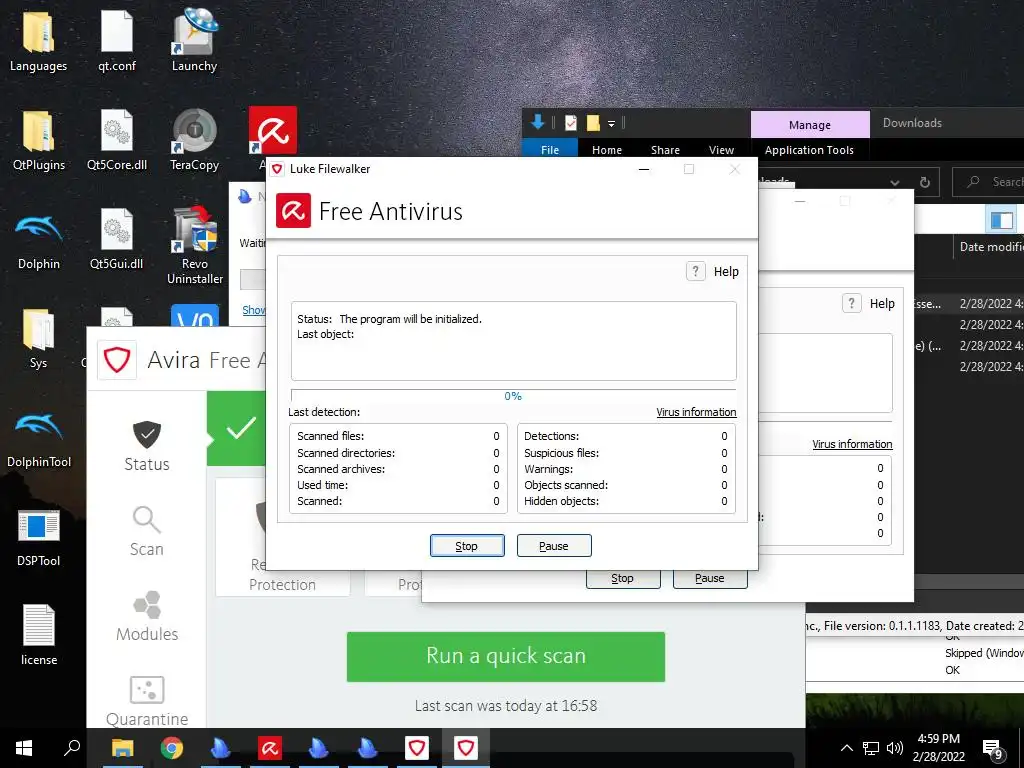Open File Explorer from the taskbar
The width and height of the screenshot is (1024, 768).
[x=122, y=748]
